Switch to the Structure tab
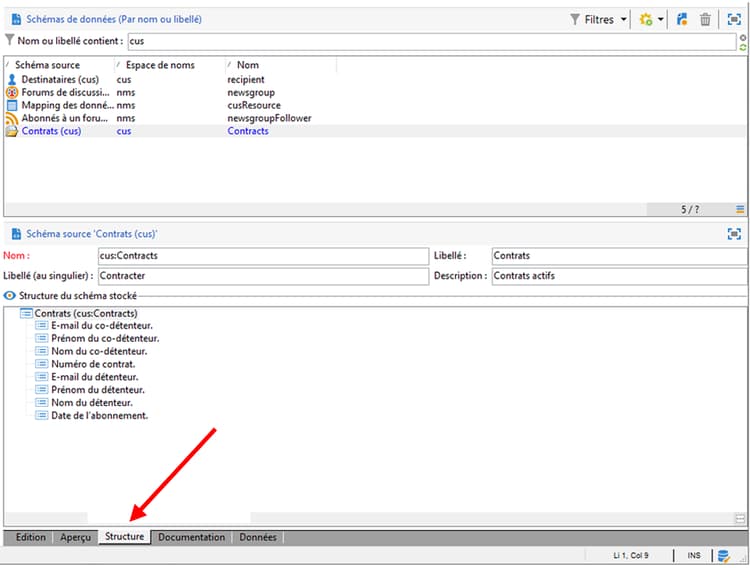This screenshot has height=568, width=750. 125,537
